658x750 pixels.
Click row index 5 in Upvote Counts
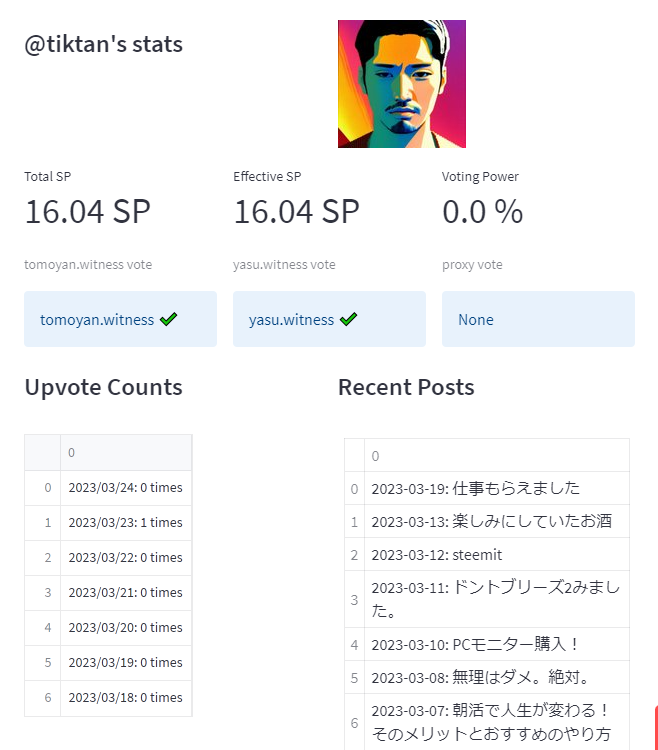pos(47,663)
